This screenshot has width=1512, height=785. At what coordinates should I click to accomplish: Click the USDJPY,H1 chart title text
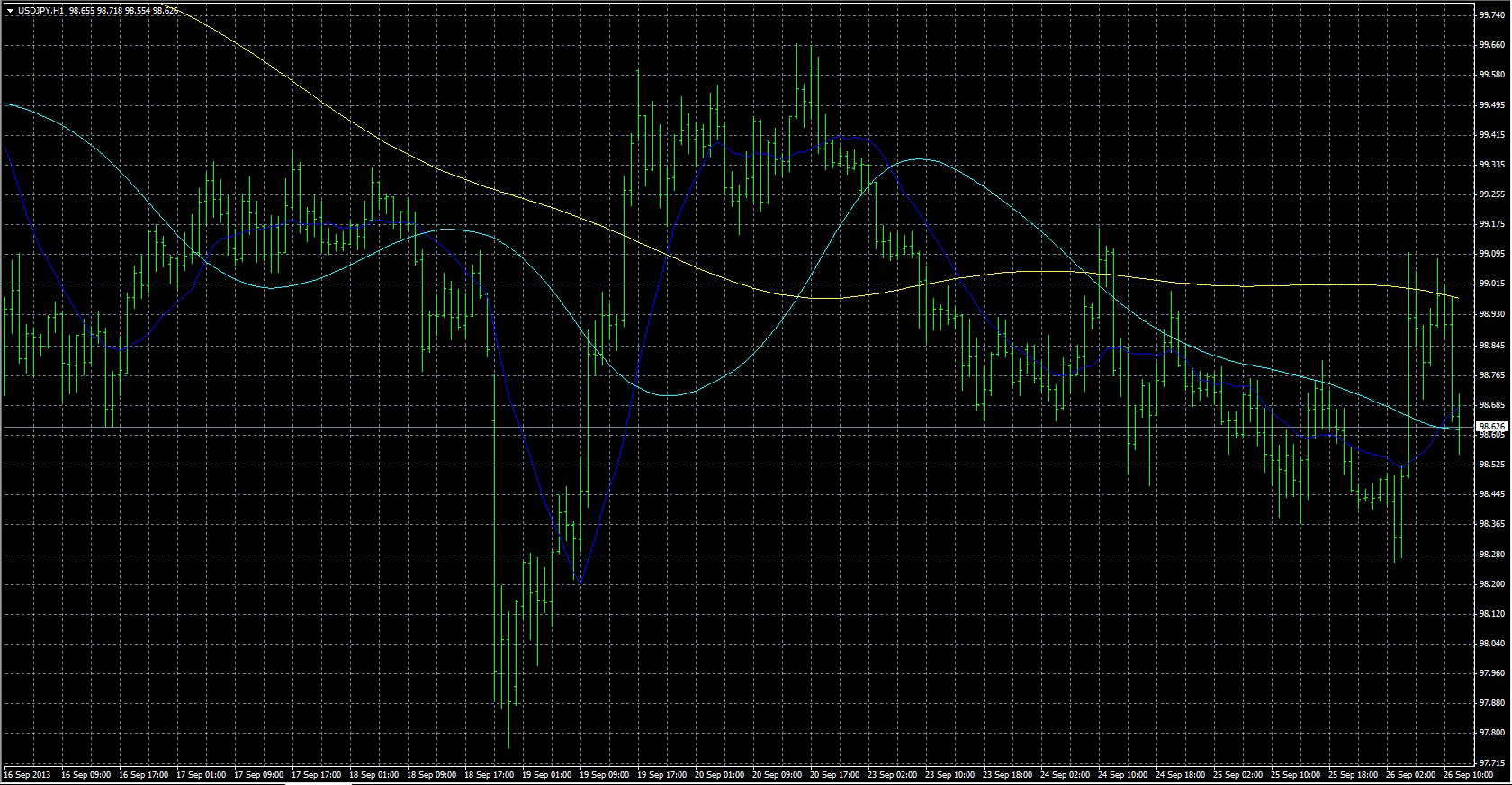pos(40,10)
